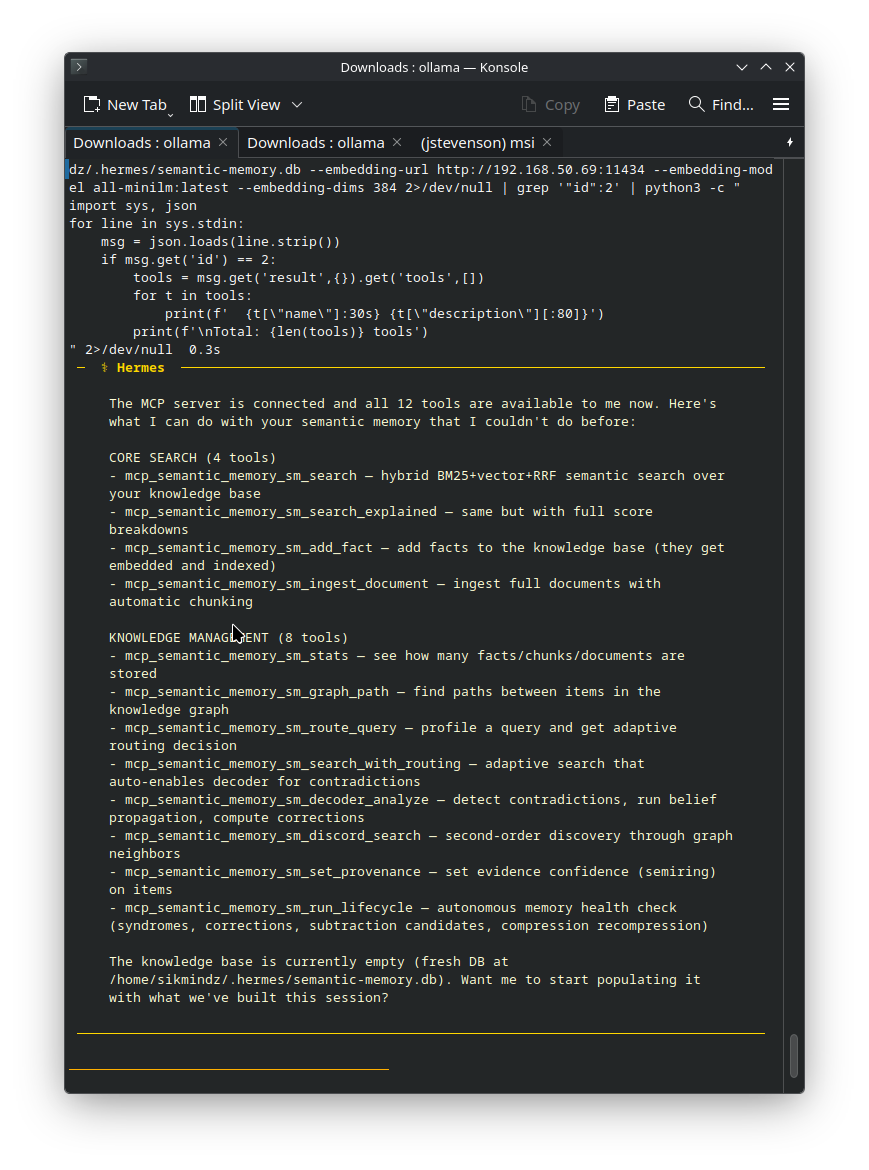Click the URL http://192.168.50.69:11434

click(x=541, y=169)
